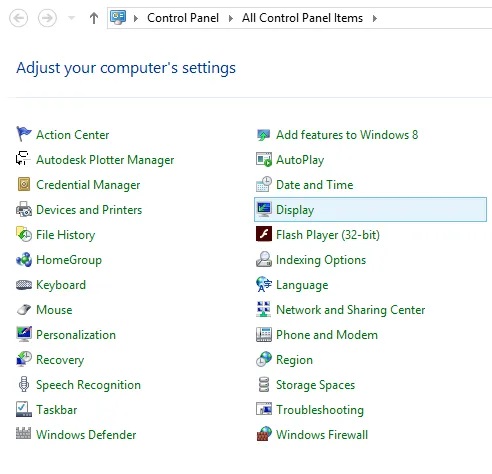
Task: Click the Devices and Printers icon
Action: pos(24,209)
